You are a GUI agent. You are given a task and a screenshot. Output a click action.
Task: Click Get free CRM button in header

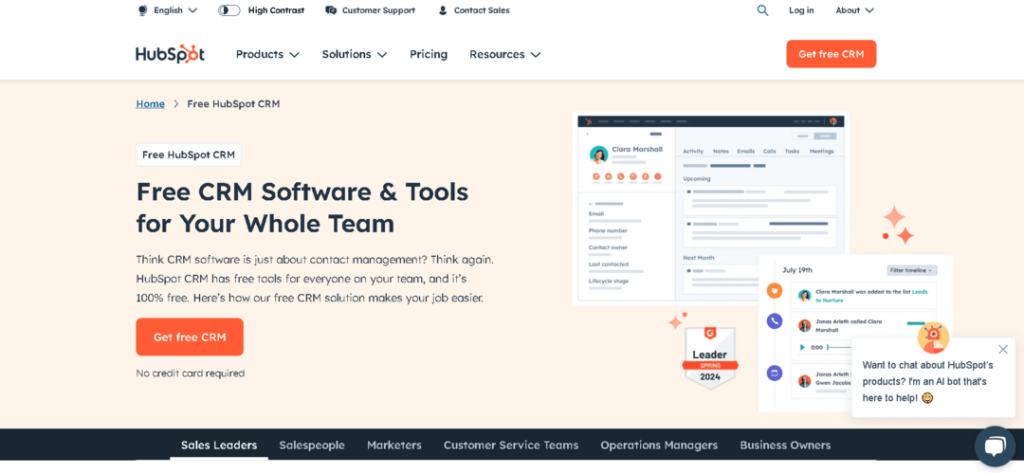tap(831, 54)
